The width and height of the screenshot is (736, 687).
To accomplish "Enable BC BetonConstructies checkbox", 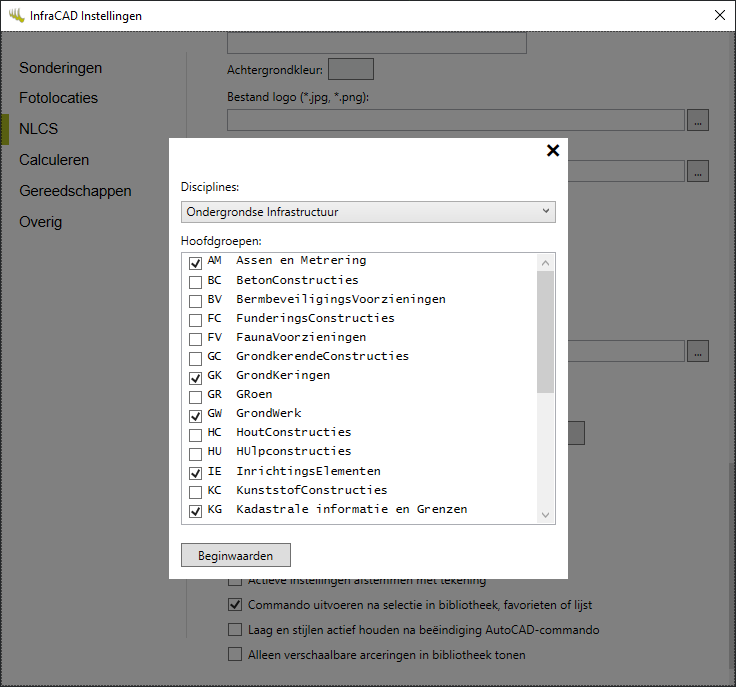I will click(x=196, y=281).
